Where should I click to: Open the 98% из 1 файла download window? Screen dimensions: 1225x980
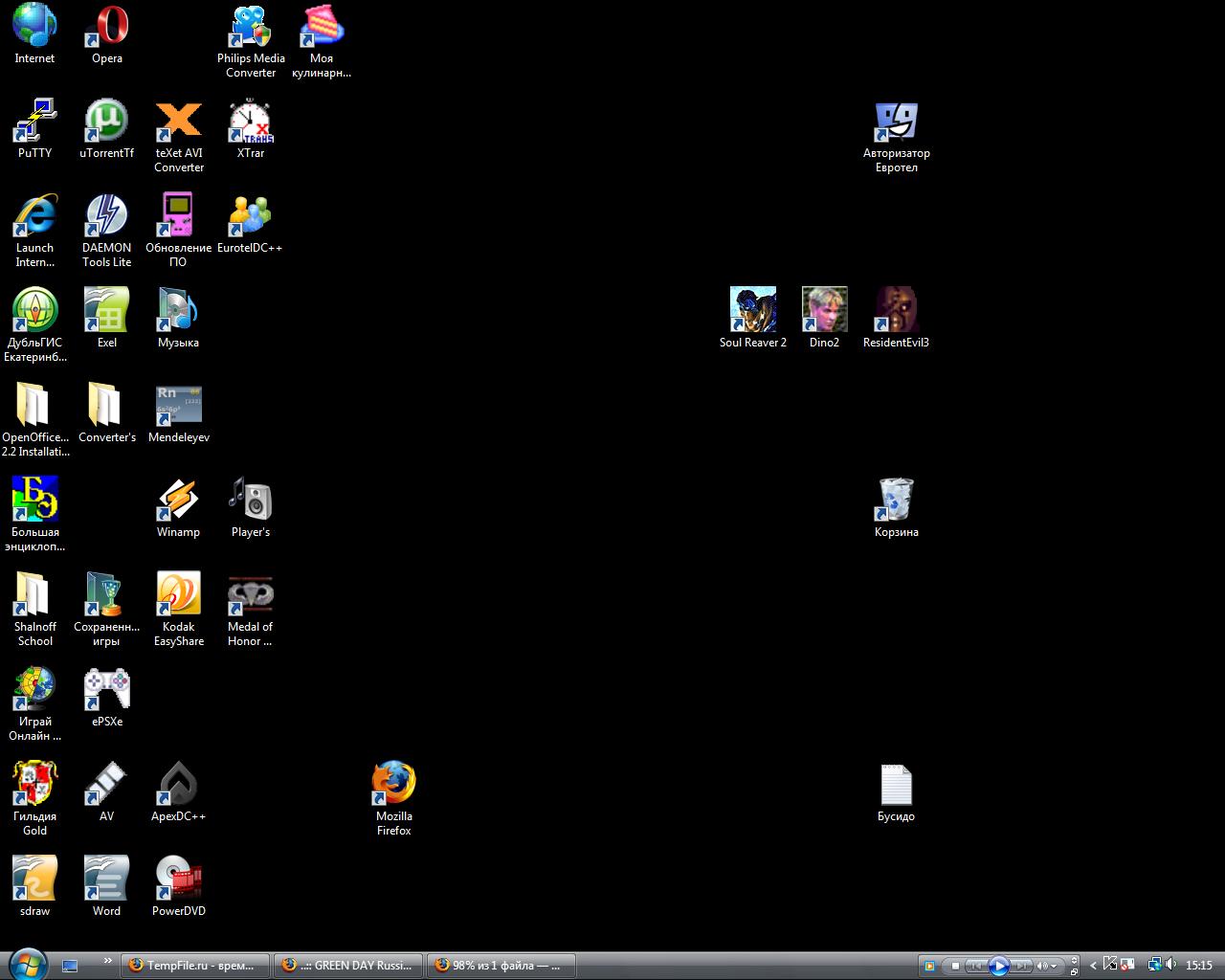click(501, 966)
